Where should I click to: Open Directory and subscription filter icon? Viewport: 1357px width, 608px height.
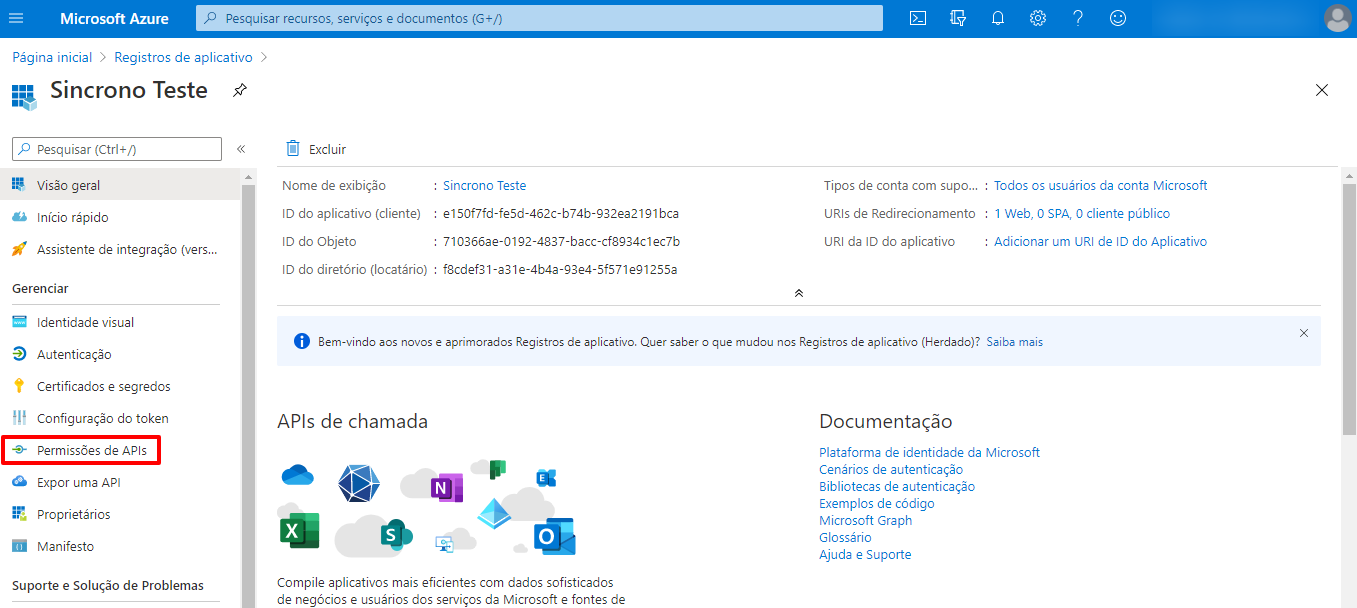pyautogui.click(x=958, y=18)
